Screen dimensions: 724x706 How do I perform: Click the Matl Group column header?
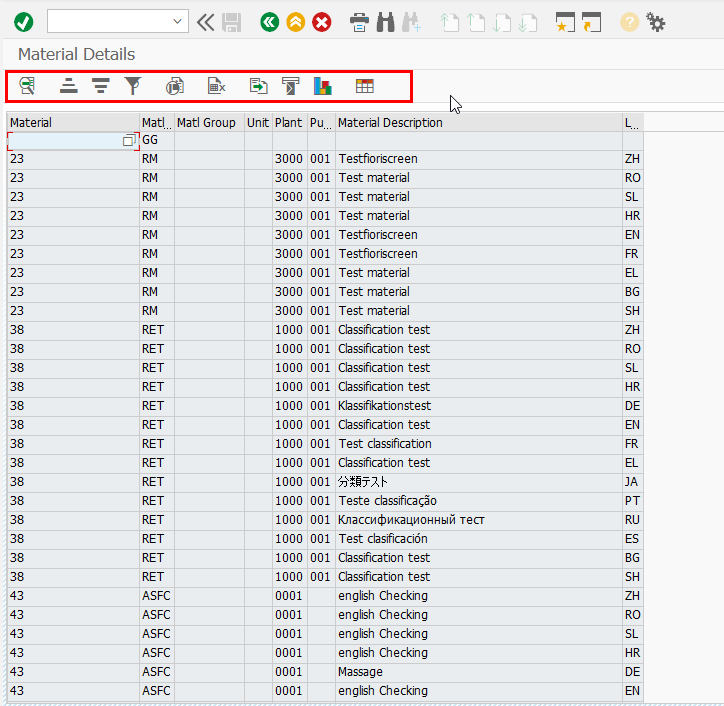click(x=209, y=122)
